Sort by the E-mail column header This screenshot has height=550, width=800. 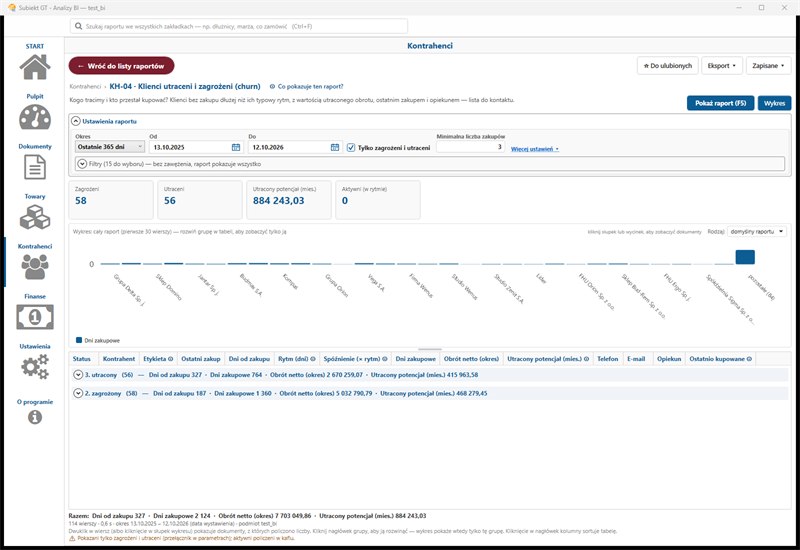[x=636, y=359]
